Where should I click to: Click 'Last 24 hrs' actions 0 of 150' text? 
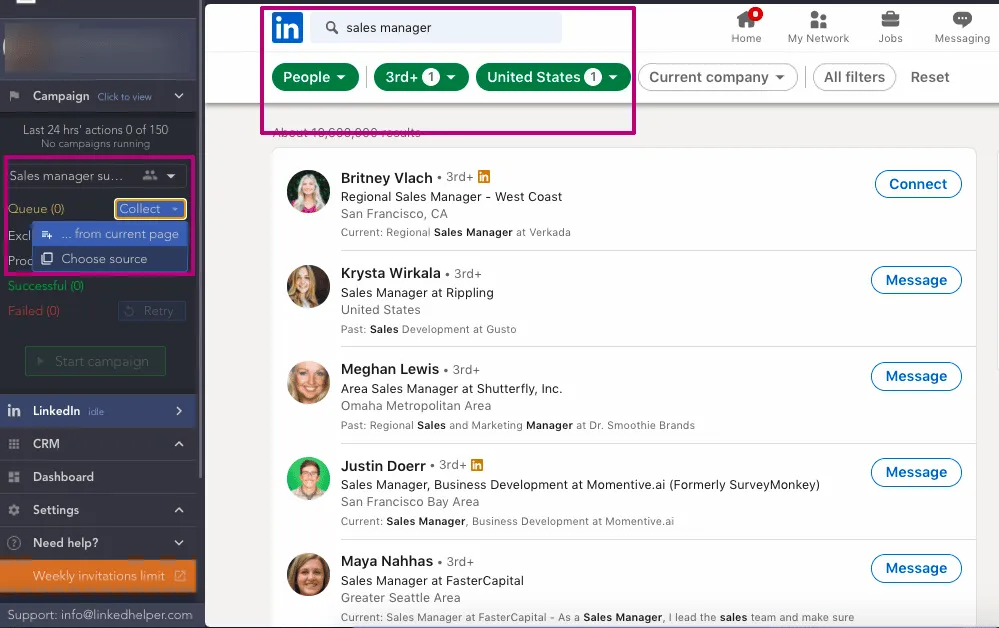click(96, 130)
